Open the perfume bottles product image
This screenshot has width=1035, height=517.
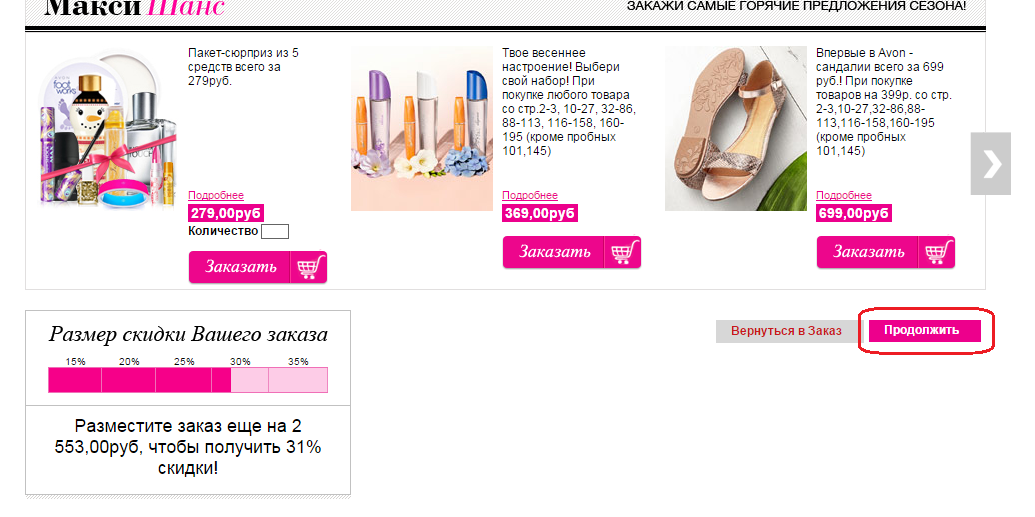422,129
